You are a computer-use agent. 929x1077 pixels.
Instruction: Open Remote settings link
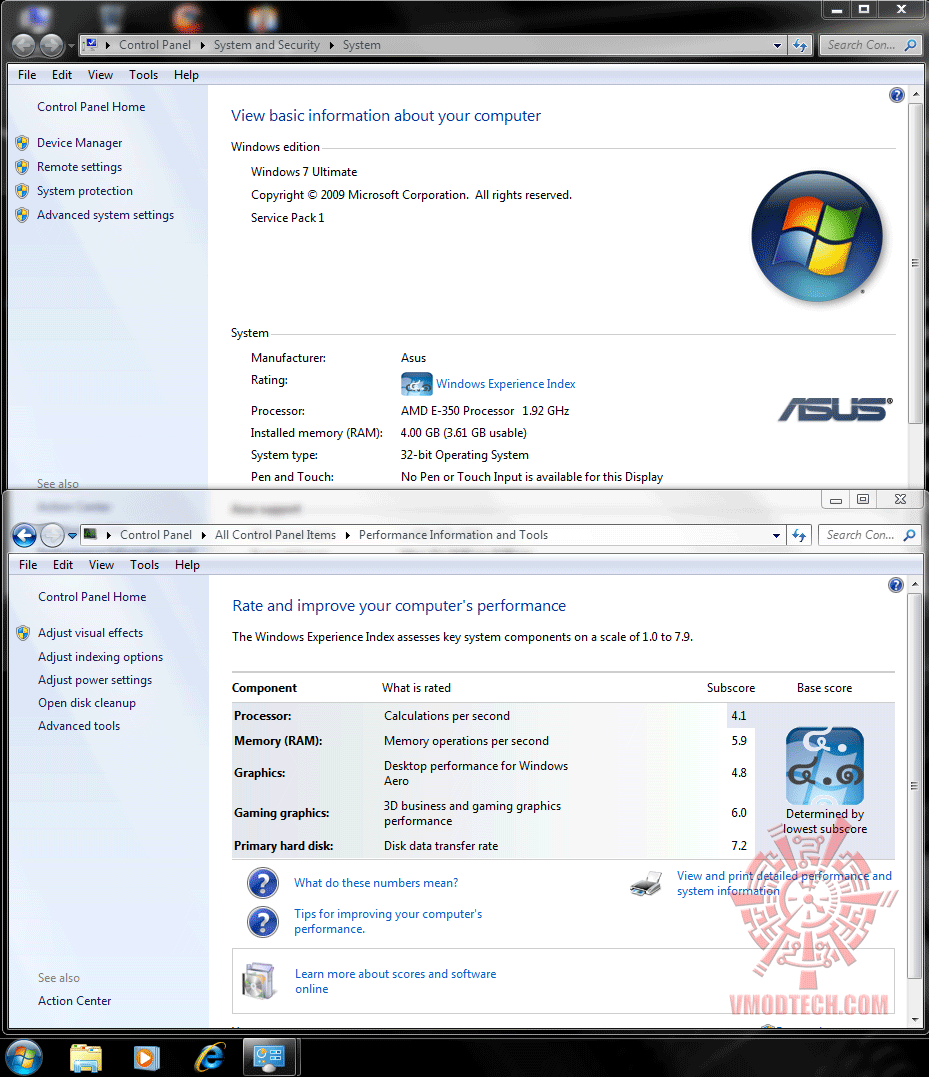(x=80, y=167)
